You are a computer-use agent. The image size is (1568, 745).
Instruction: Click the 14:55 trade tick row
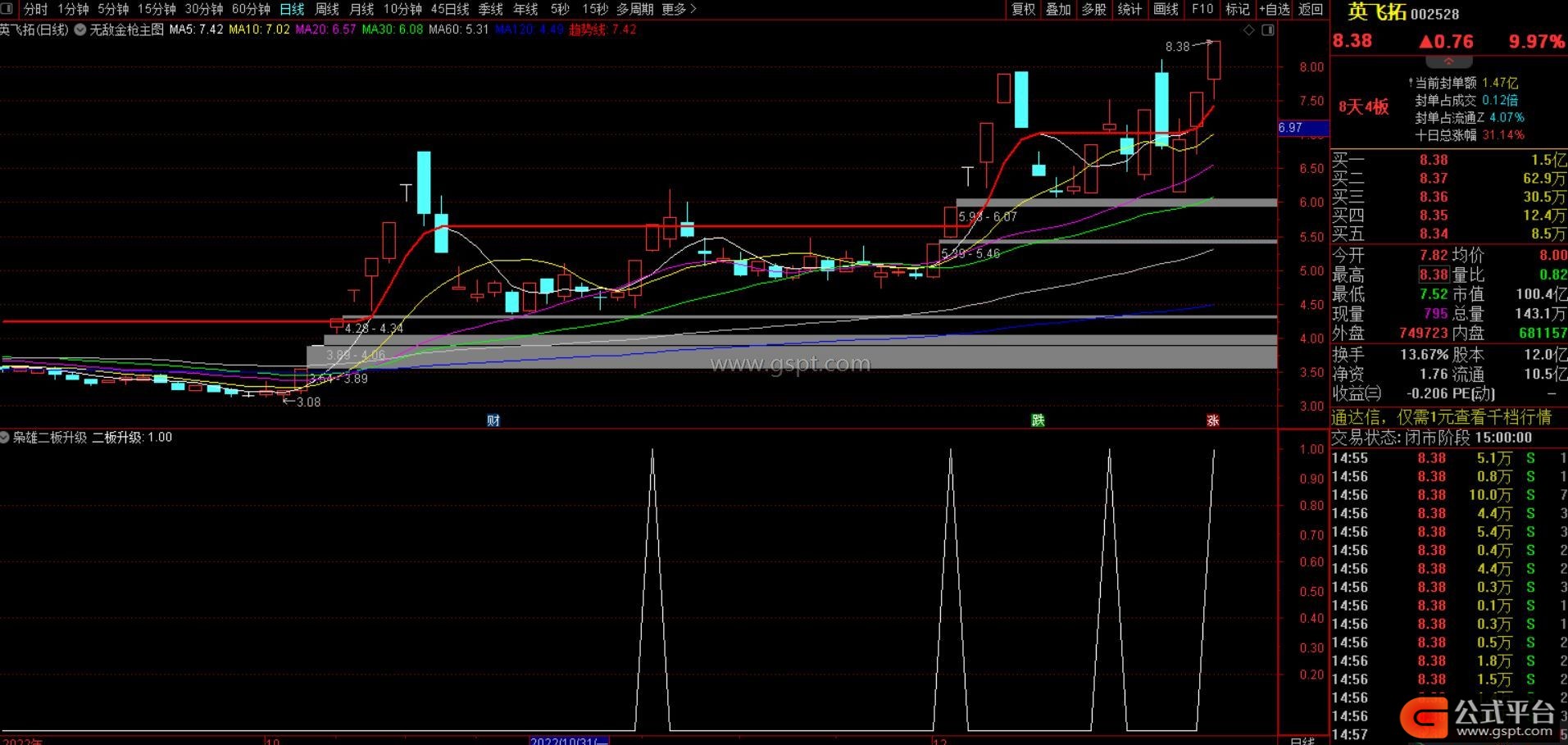tap(1448, 459)
